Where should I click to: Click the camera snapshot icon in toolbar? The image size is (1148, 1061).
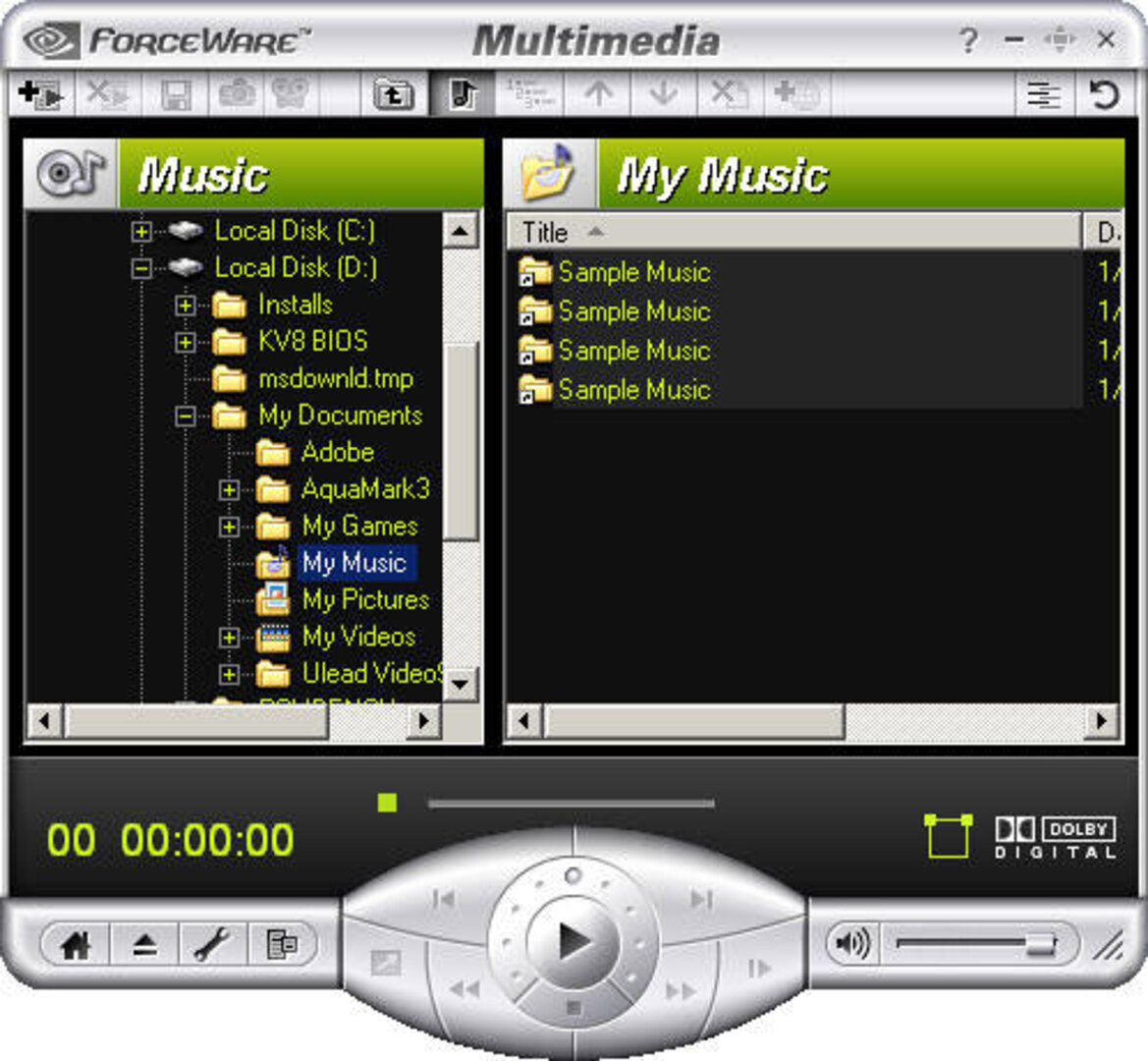[x=237, y=93]
